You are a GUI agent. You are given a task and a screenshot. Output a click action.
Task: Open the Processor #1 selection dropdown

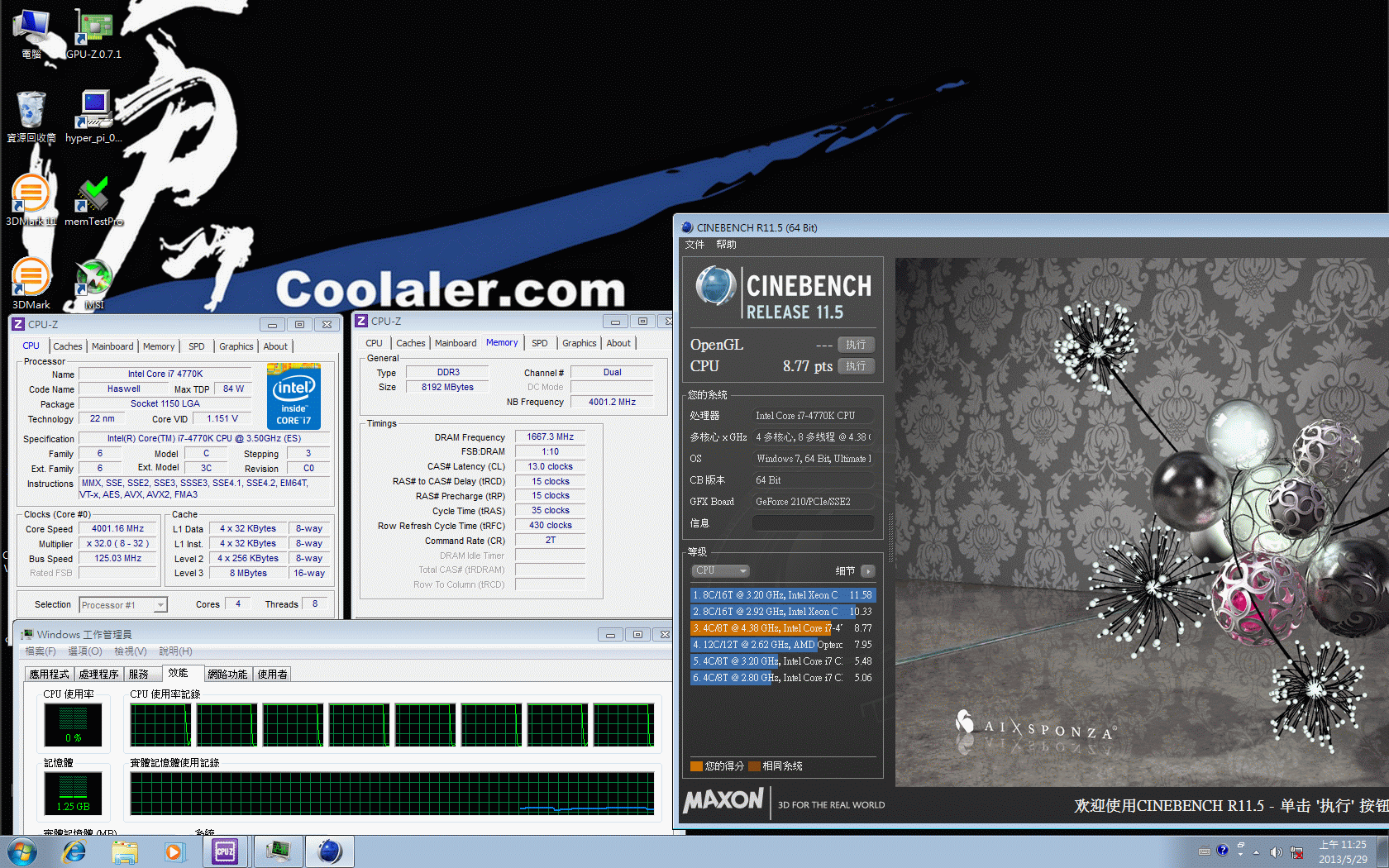click(123, 605)
